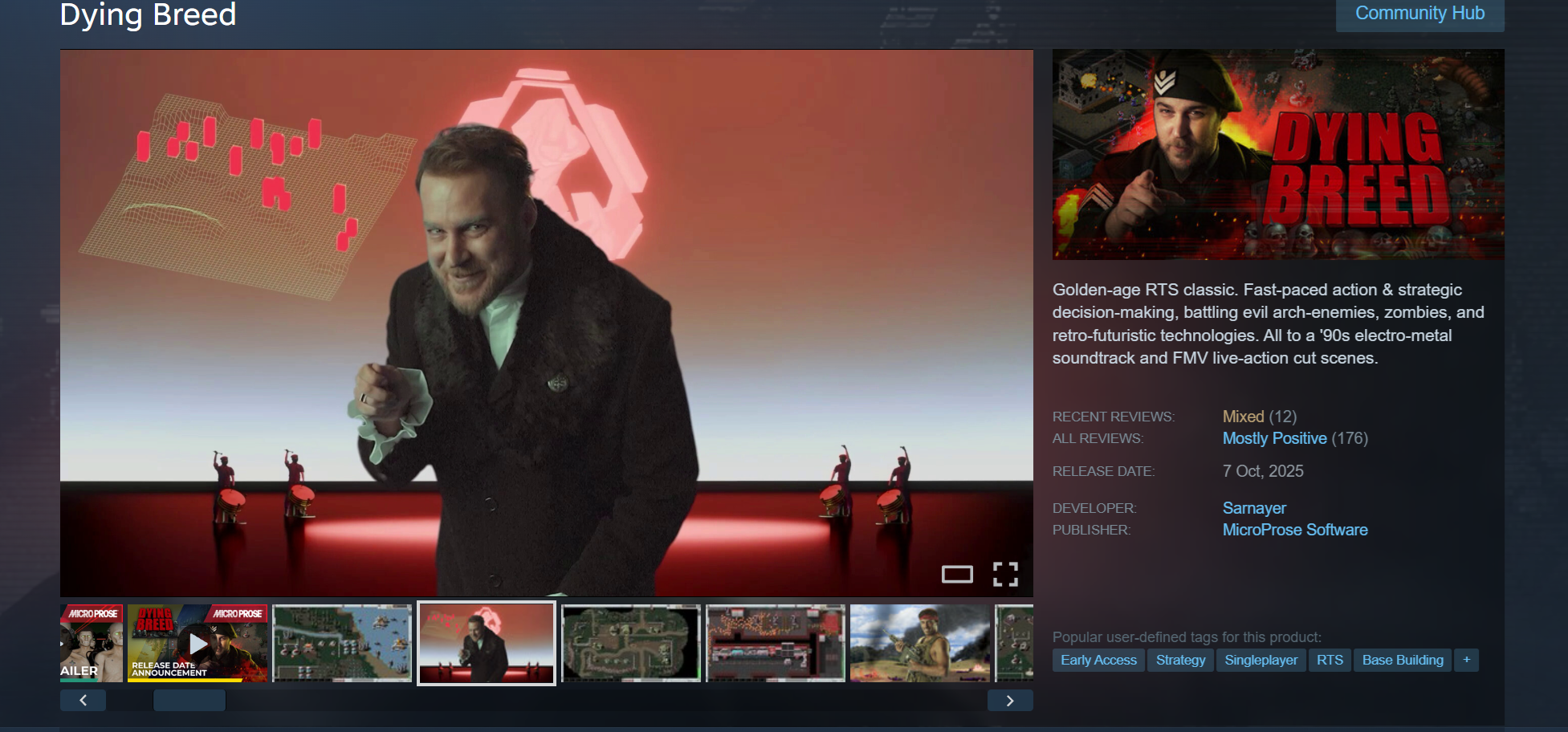Select the soldier with headband thumbnail
Screen dimensions: 1568x732
pyautogui.click(x=920, y=643)
